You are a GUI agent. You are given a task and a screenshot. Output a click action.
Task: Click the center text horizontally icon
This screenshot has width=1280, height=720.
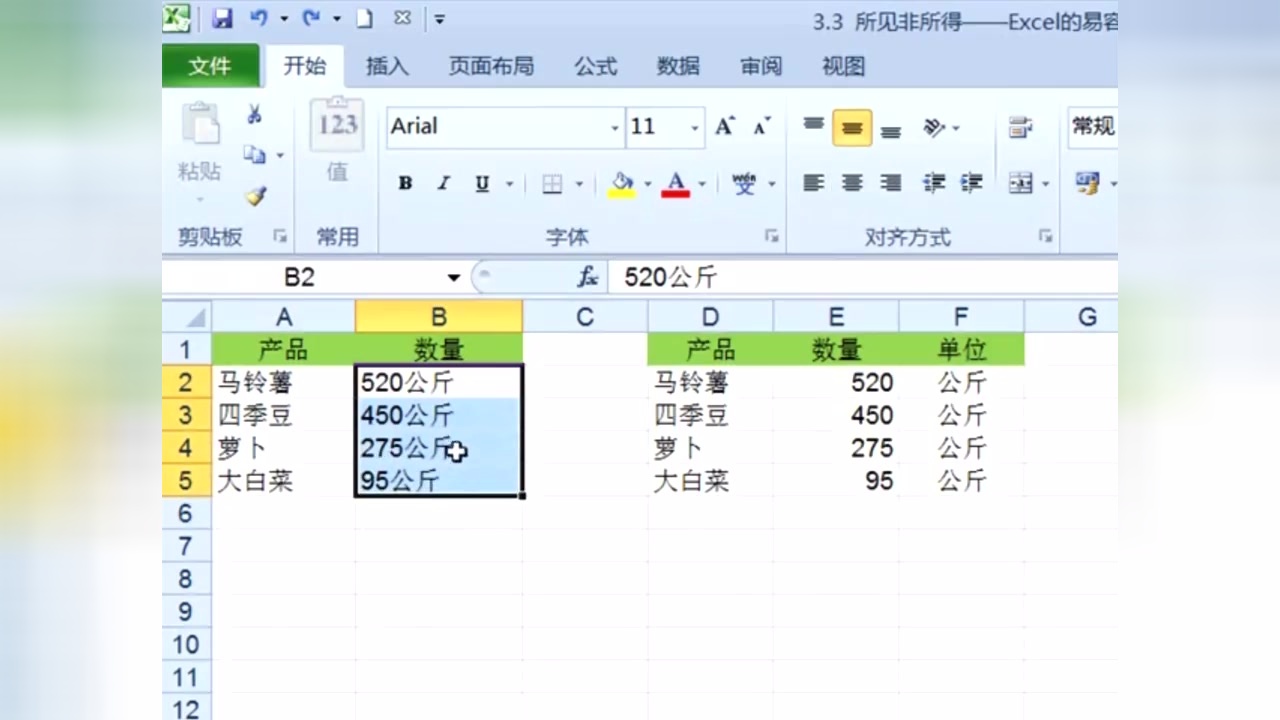[x=852, y=183]
